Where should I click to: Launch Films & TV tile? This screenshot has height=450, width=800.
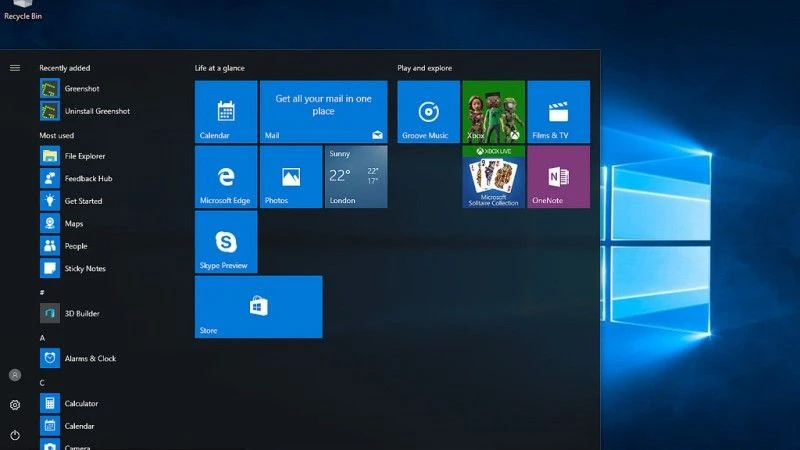point(559,112)
